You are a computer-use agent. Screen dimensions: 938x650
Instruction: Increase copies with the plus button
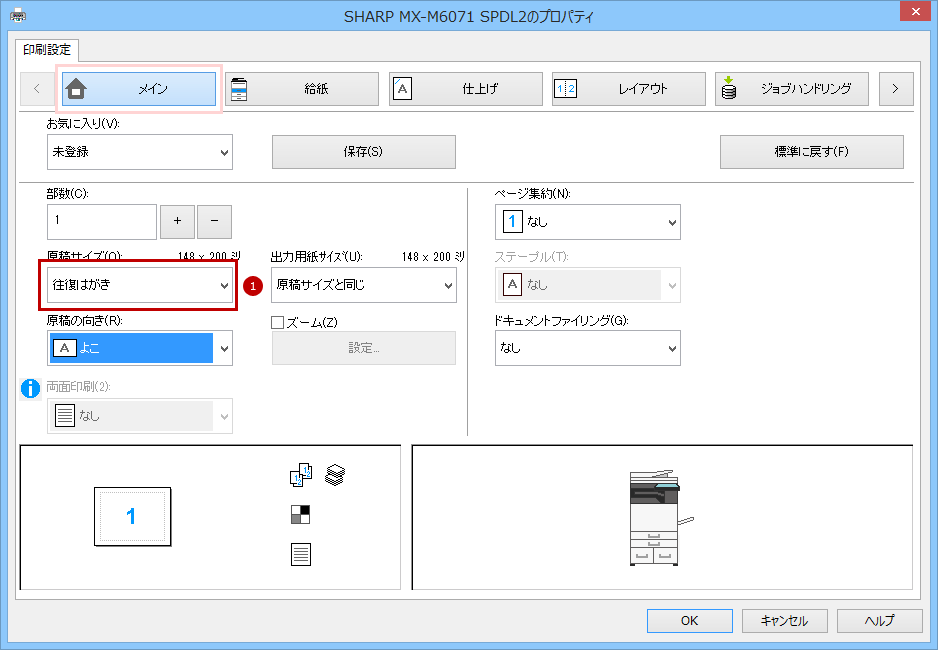(x=177, y=221)
